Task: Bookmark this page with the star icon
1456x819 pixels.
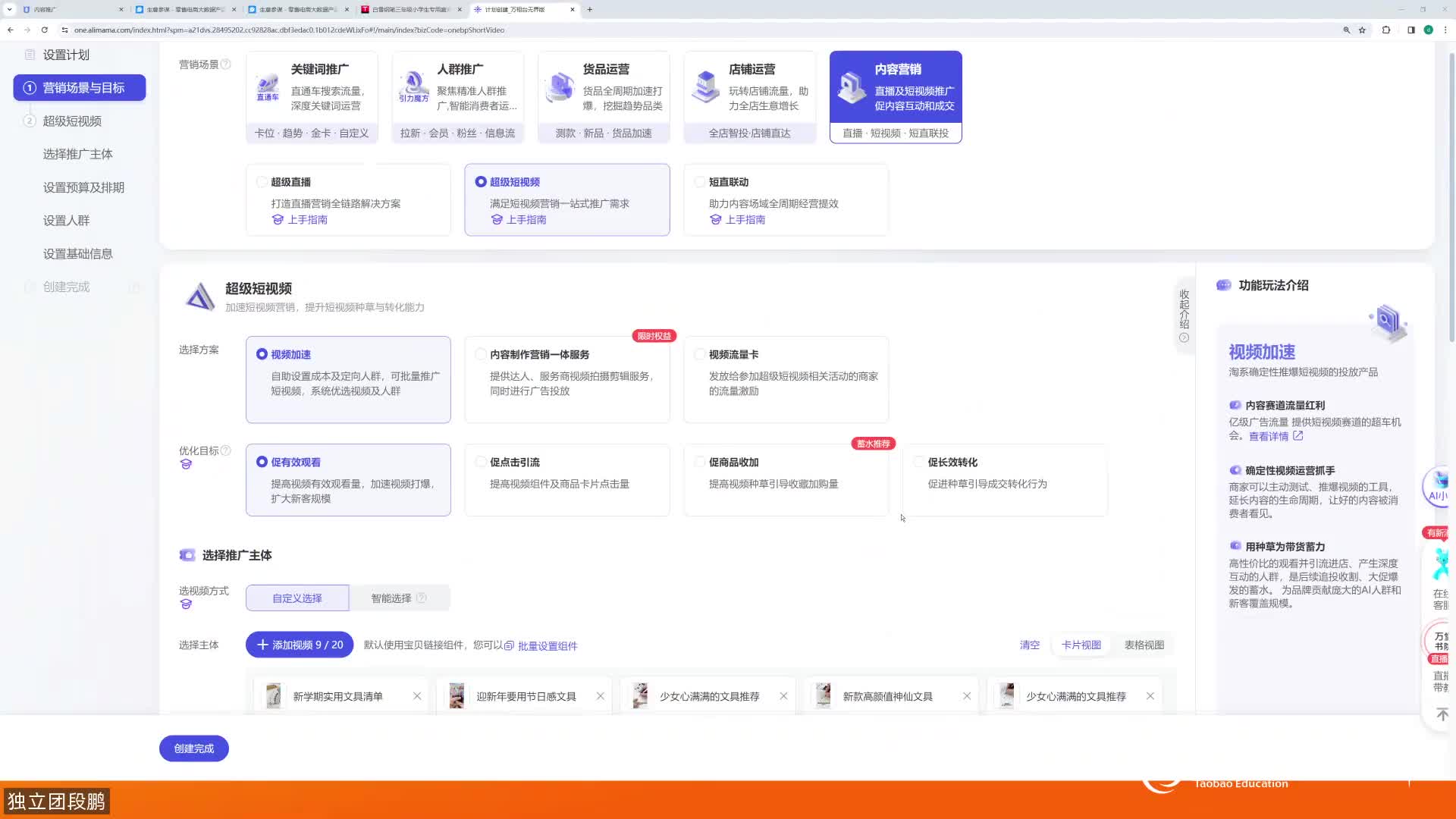Action: coord(1362,30)
